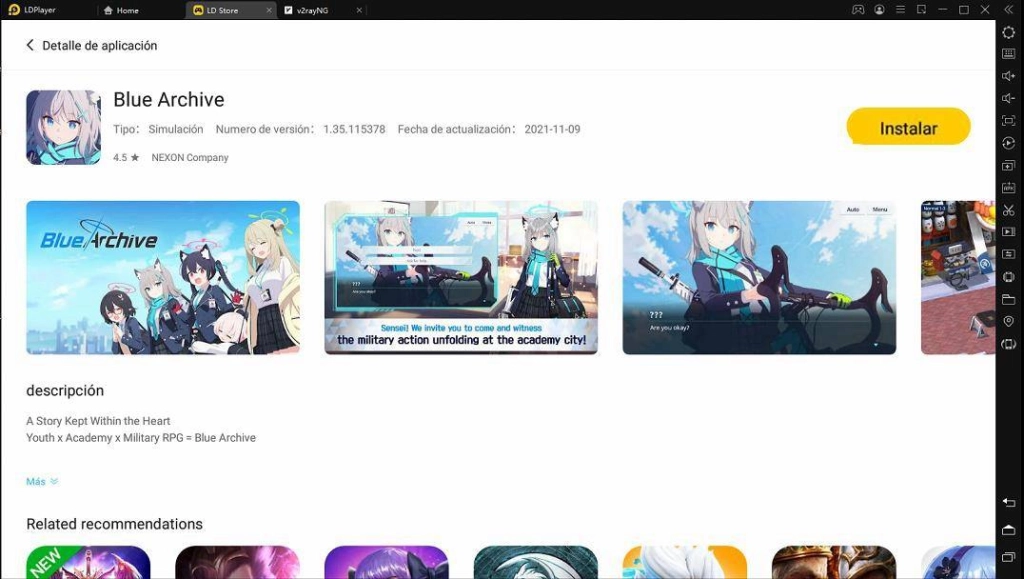Open the dark red character recommended app
This screenshot has height=579, width=1024.
[237, 562]
